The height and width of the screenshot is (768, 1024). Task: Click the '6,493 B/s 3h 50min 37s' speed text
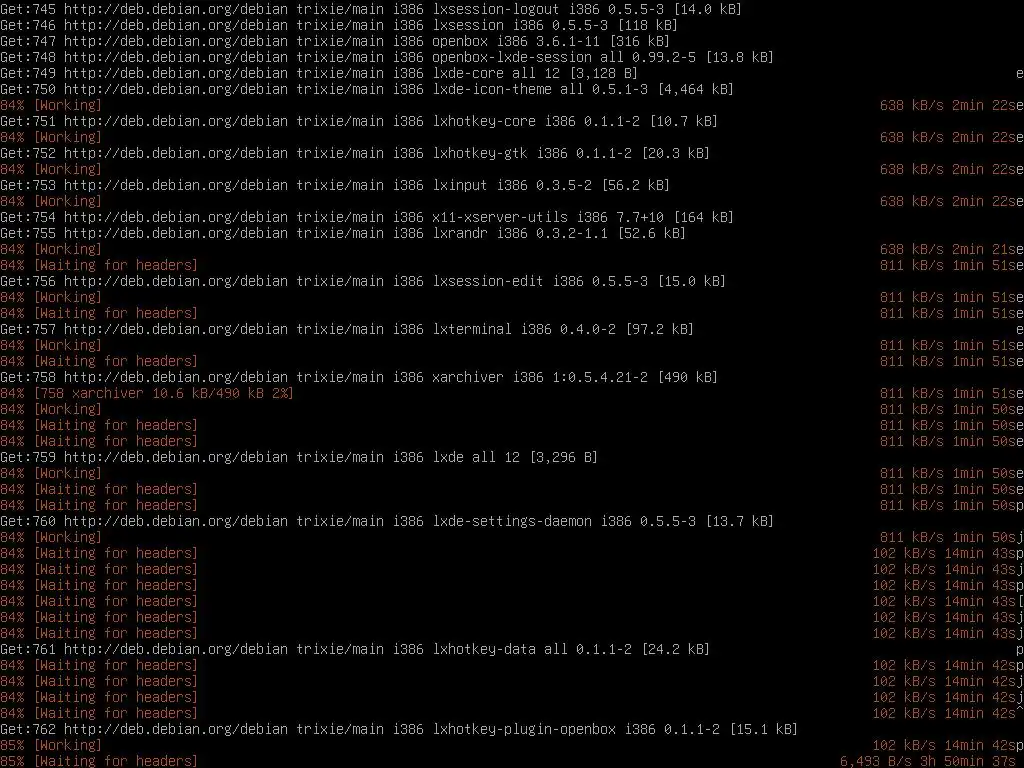point(927,761)
